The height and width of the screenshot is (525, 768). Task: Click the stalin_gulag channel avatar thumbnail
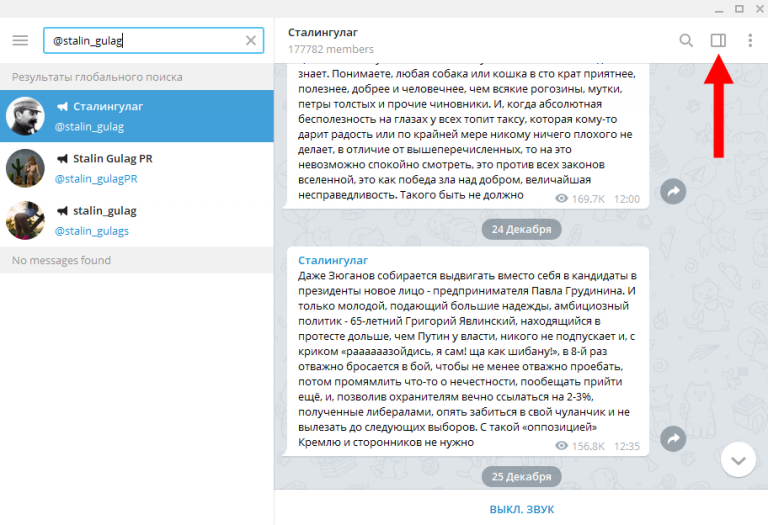pyautogui.click(x=25, y=220)
